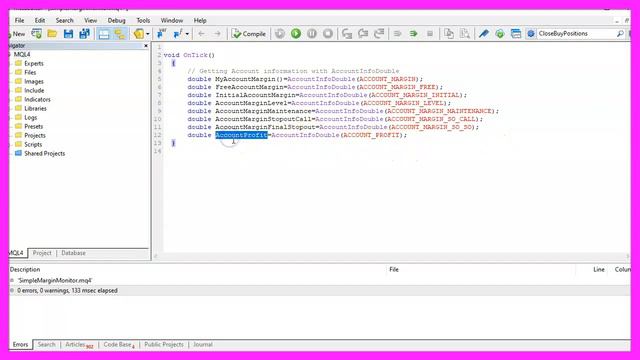Click the yellow storage toolbar icon

point(139,33)
